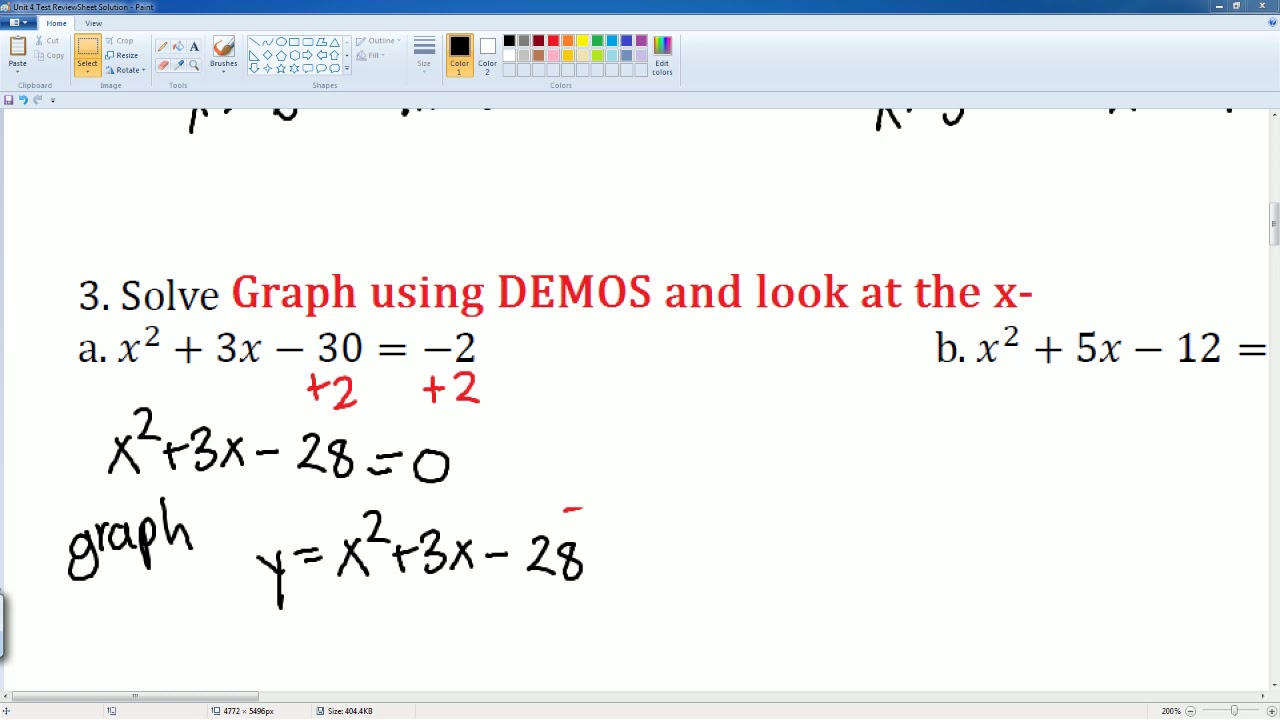Open the line Size dropdown
The width and height of the screenshot is (1280, 720).
[x=424, y=55]
